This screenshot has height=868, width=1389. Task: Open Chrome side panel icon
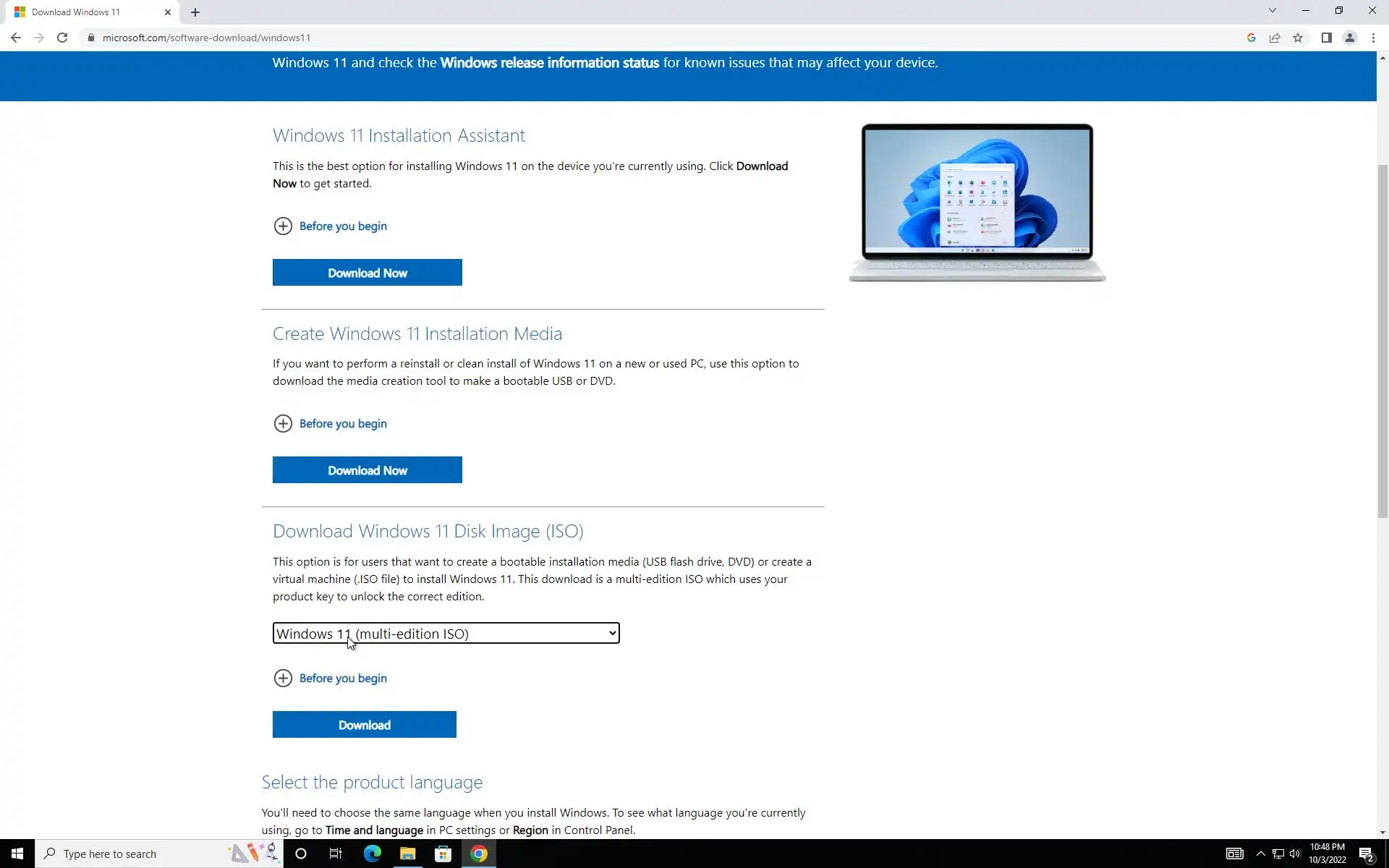1326,38
